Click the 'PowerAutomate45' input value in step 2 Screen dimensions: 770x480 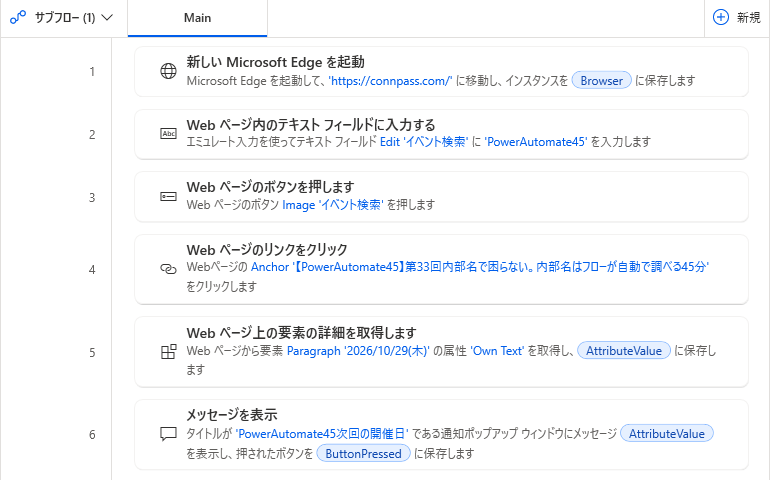tap(536, 142)
